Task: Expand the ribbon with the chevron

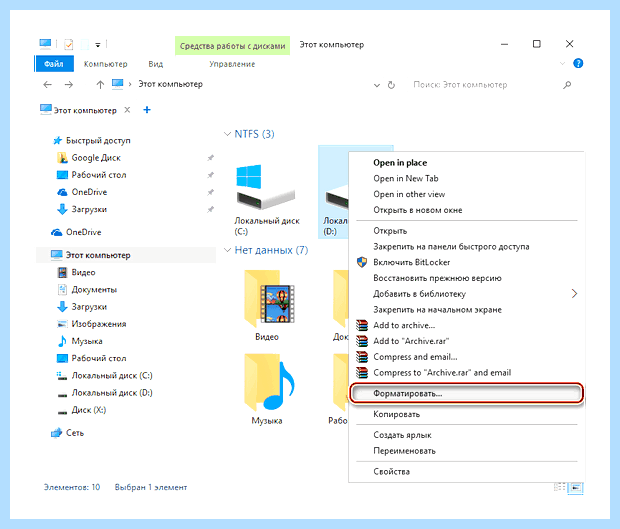Action: click(562, 63)
